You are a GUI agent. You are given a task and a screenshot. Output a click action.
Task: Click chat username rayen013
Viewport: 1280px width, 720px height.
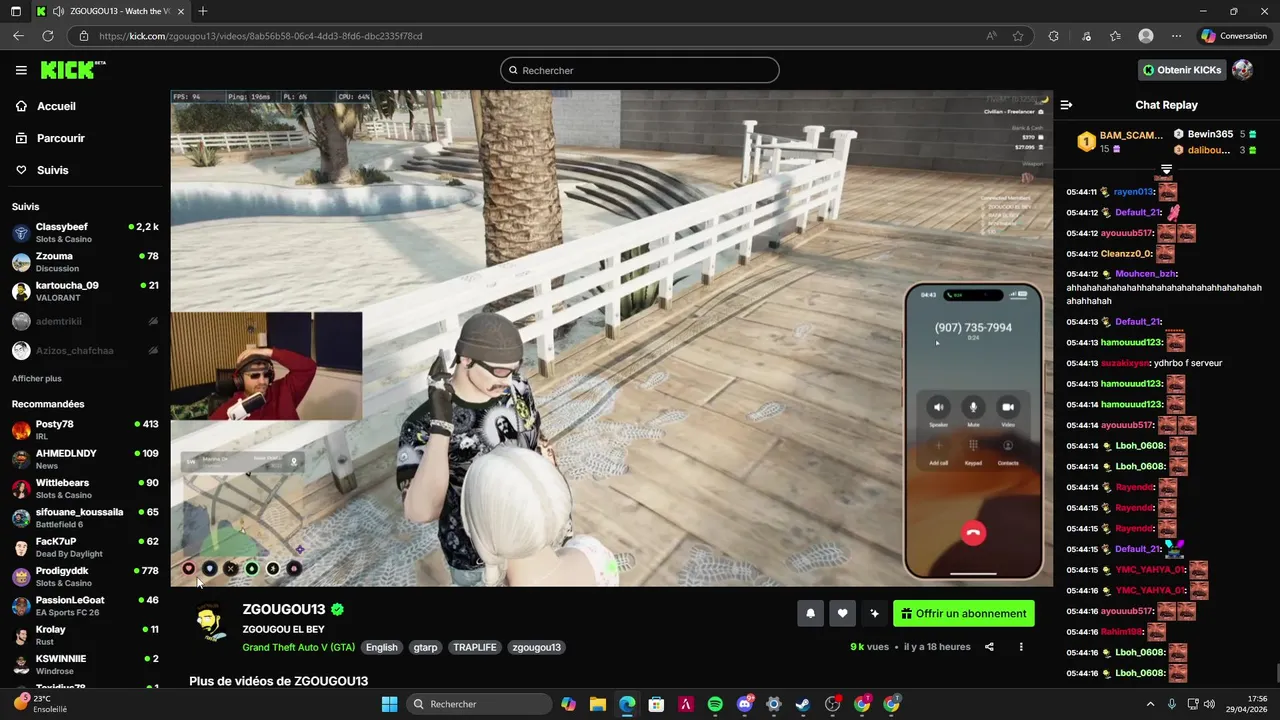click(x=1134, y=192)
